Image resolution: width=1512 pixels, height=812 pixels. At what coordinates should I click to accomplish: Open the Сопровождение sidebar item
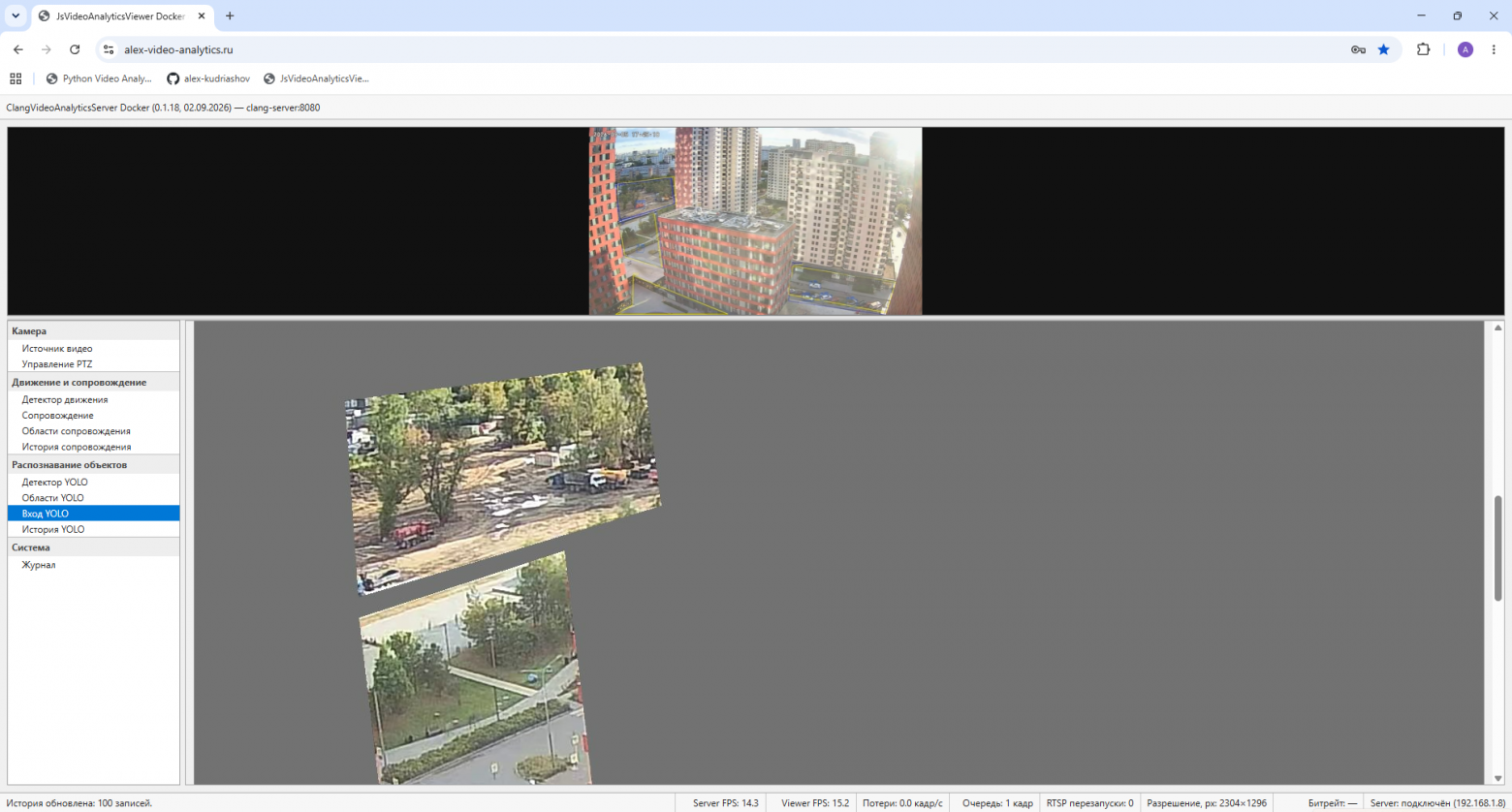pos(94,415)
